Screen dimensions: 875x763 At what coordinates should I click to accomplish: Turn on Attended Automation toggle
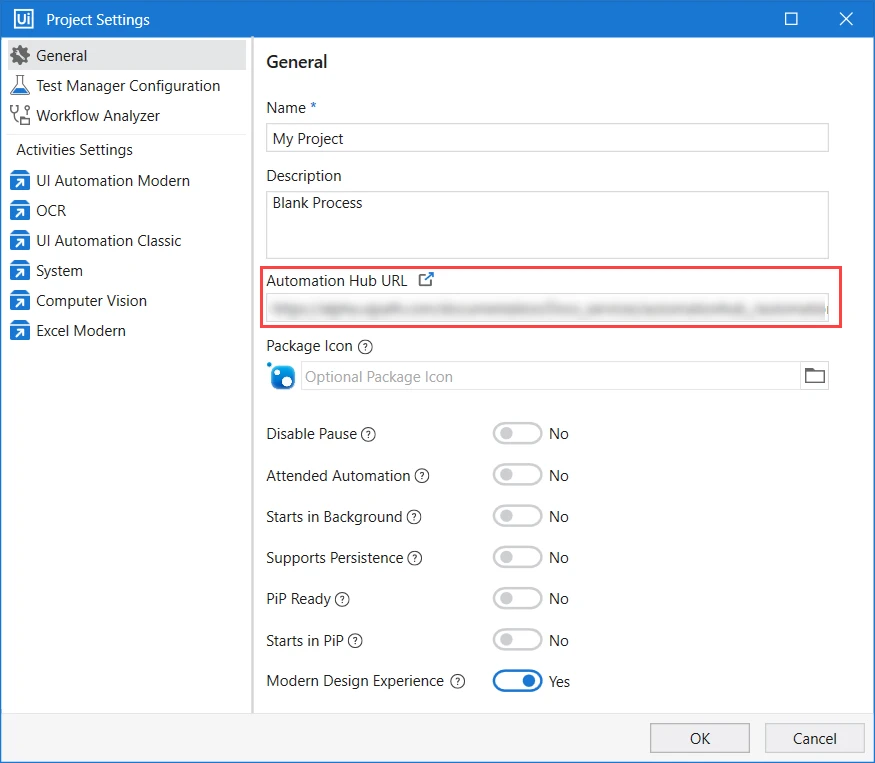point(517,475)
